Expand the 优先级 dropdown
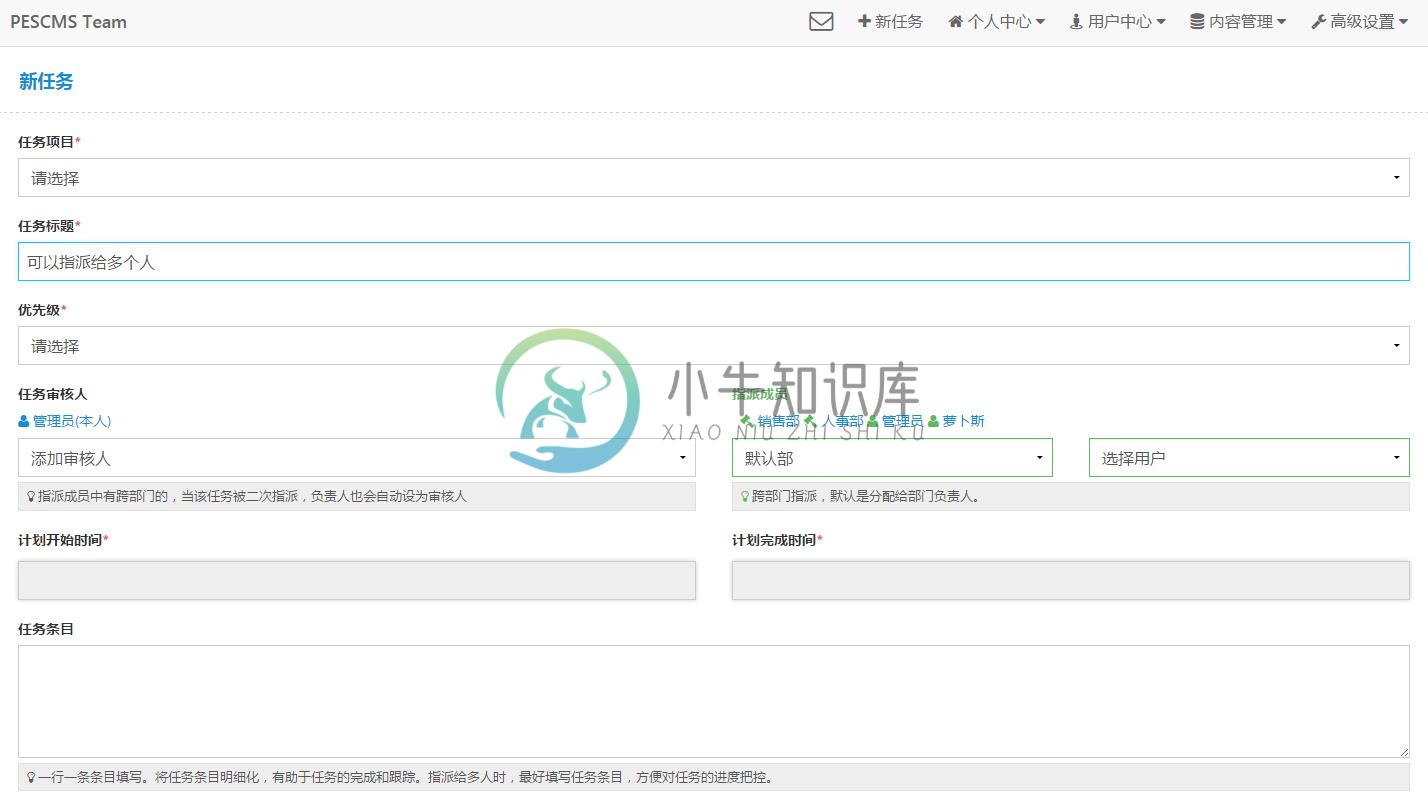Viewport: 1428px width, 800px height. (714, 346)
